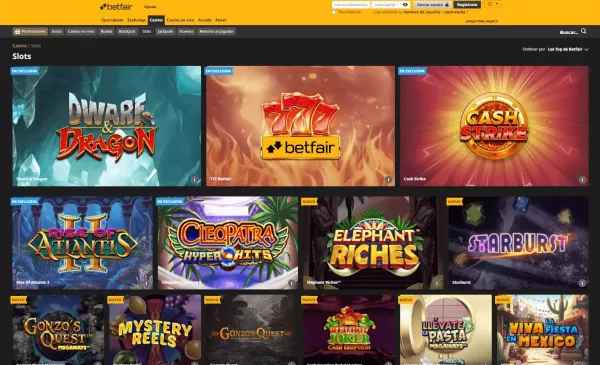The height and width of the screenshot is (365, 600).
Task: Click the Buscar search field
Action: coord(569,32)
